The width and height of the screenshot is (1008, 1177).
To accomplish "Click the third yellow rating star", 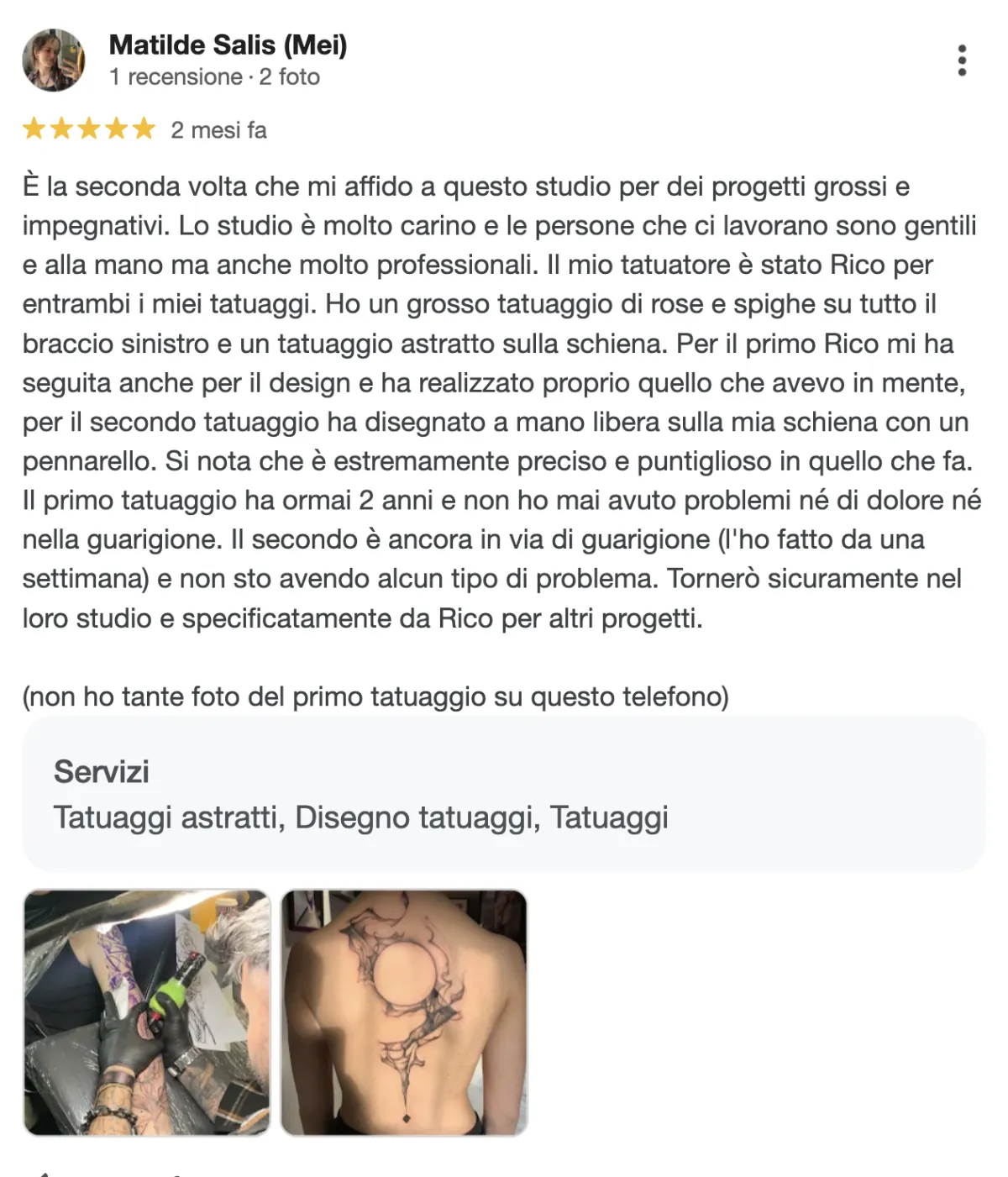I will 89,129.
